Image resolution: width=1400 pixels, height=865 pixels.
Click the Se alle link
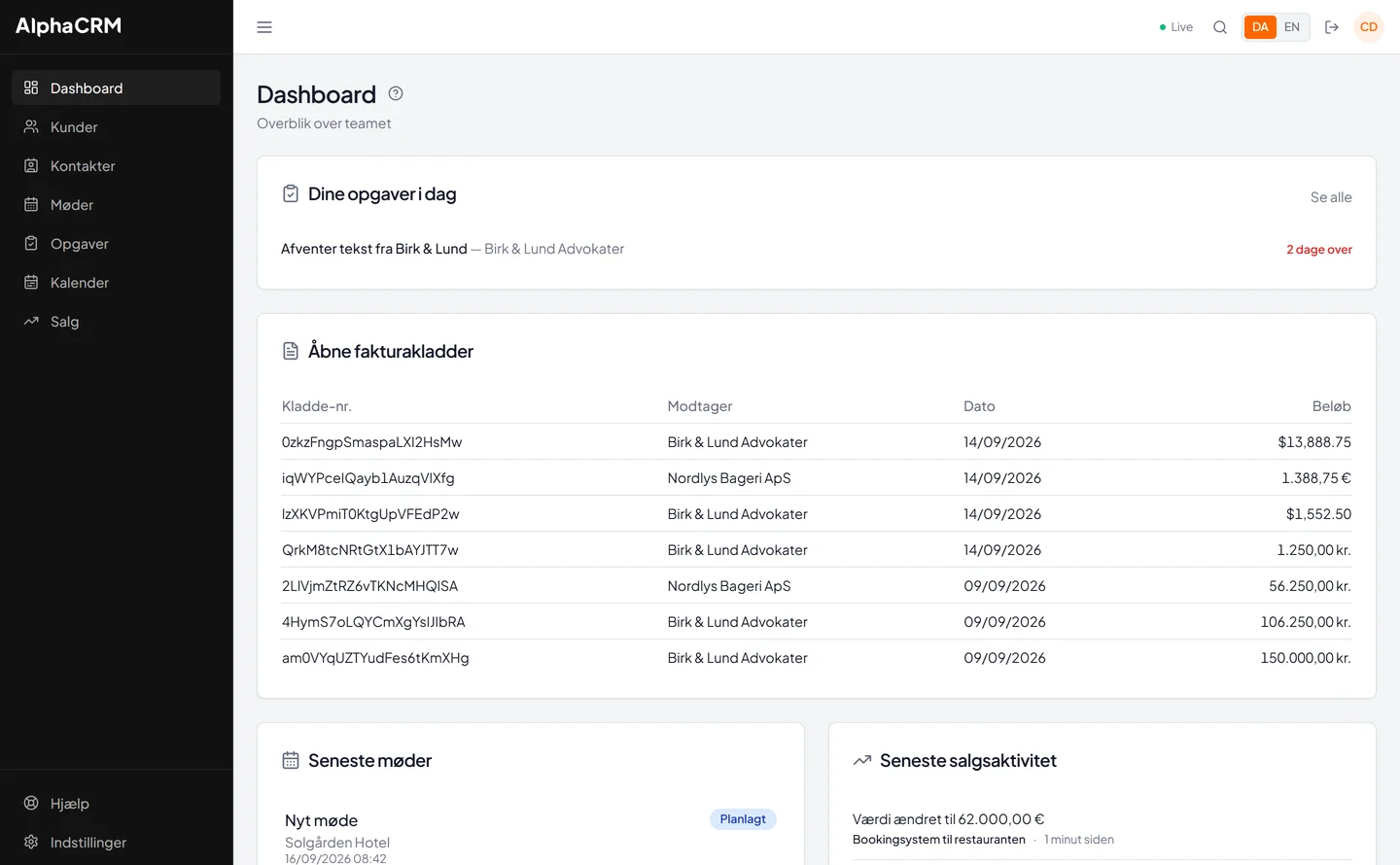click(1331, 197)
